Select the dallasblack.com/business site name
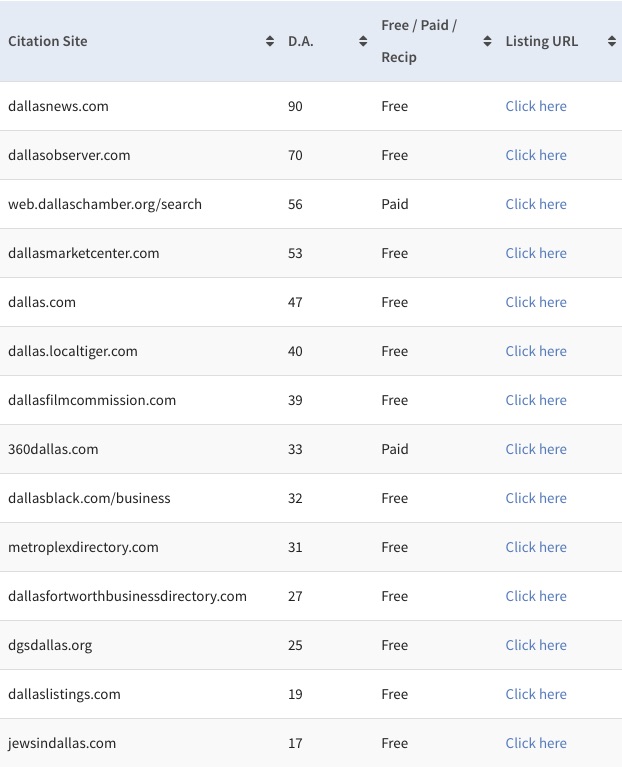 [x=89, y=498]
